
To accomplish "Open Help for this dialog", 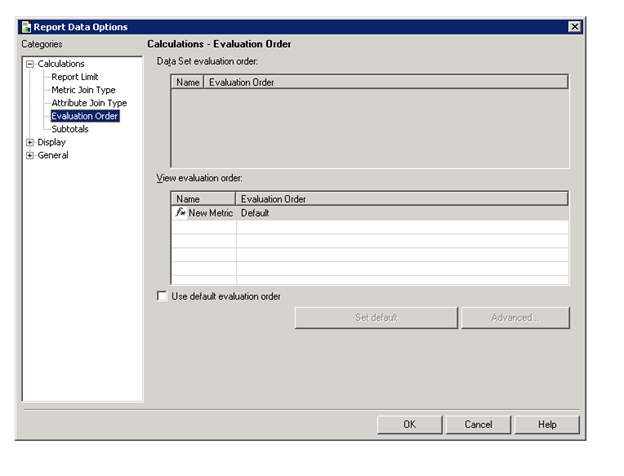I will pos(547,424).
